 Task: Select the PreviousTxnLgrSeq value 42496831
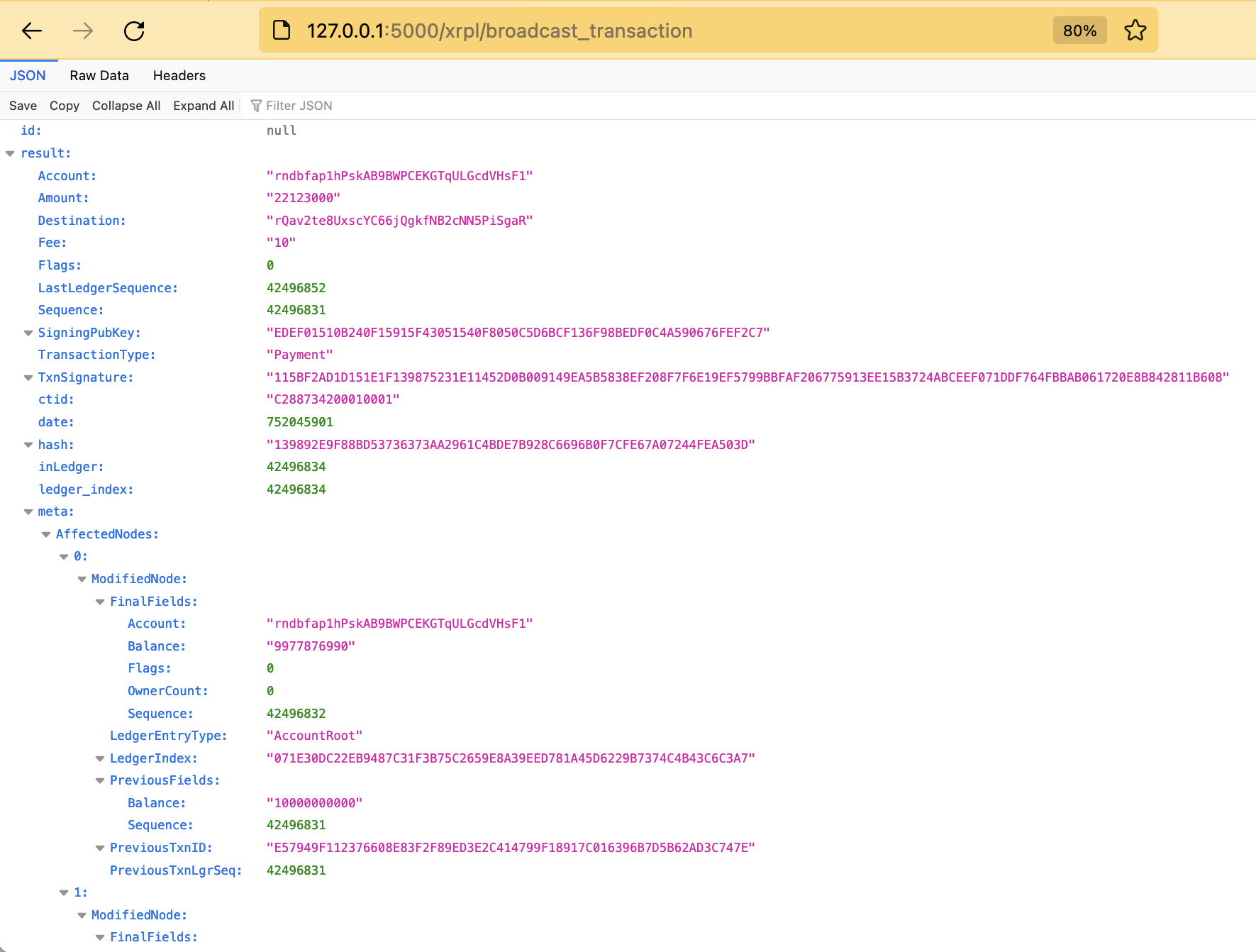tap(296, 870)
